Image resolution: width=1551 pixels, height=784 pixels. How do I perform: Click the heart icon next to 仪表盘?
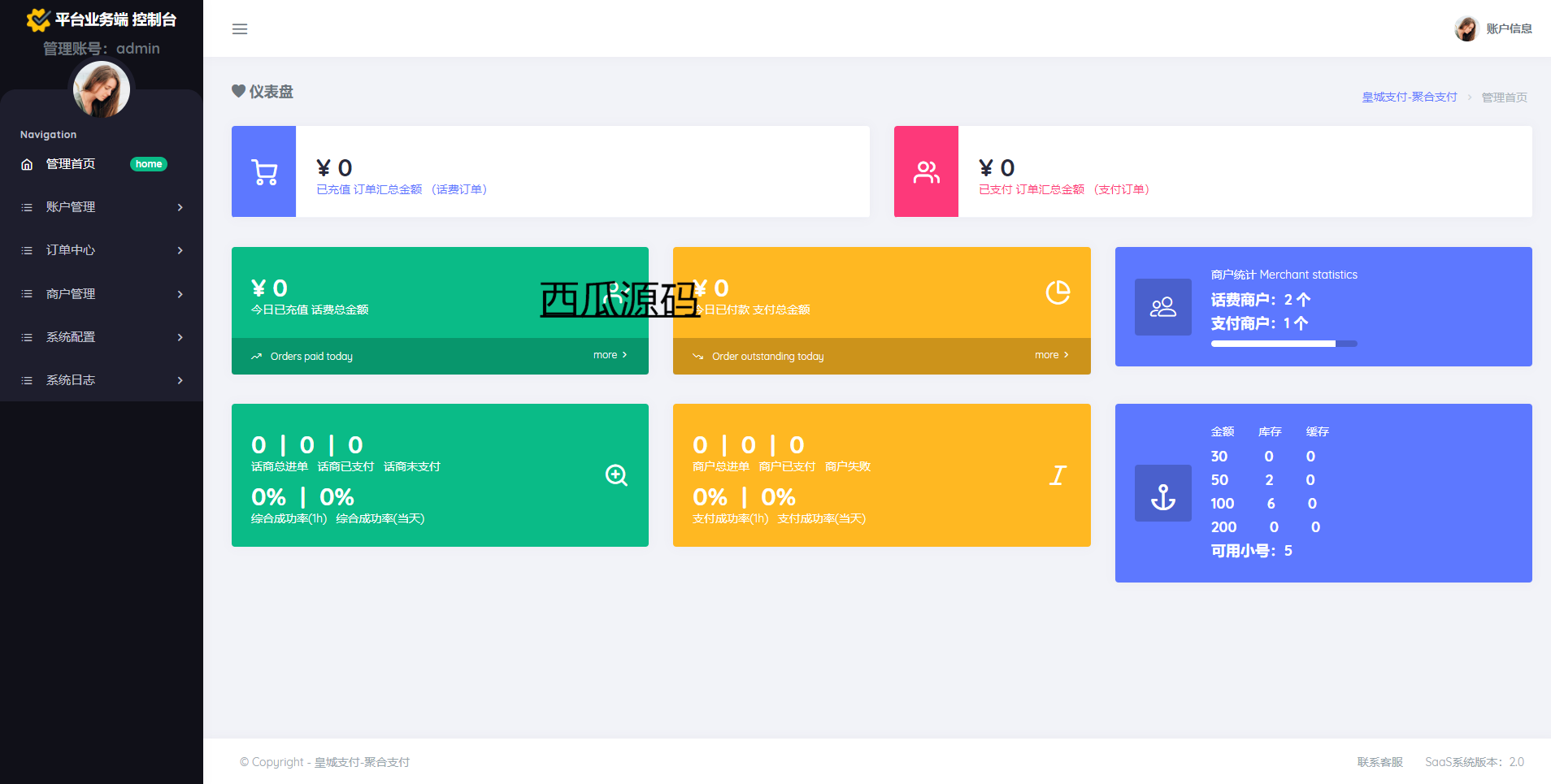[x=238, y=91]
